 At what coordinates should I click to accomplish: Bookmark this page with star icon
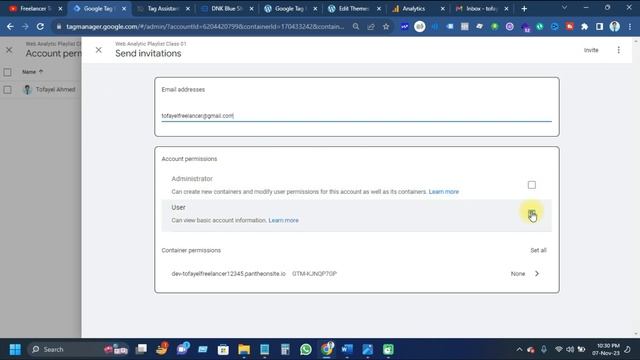tap(386, 27)
